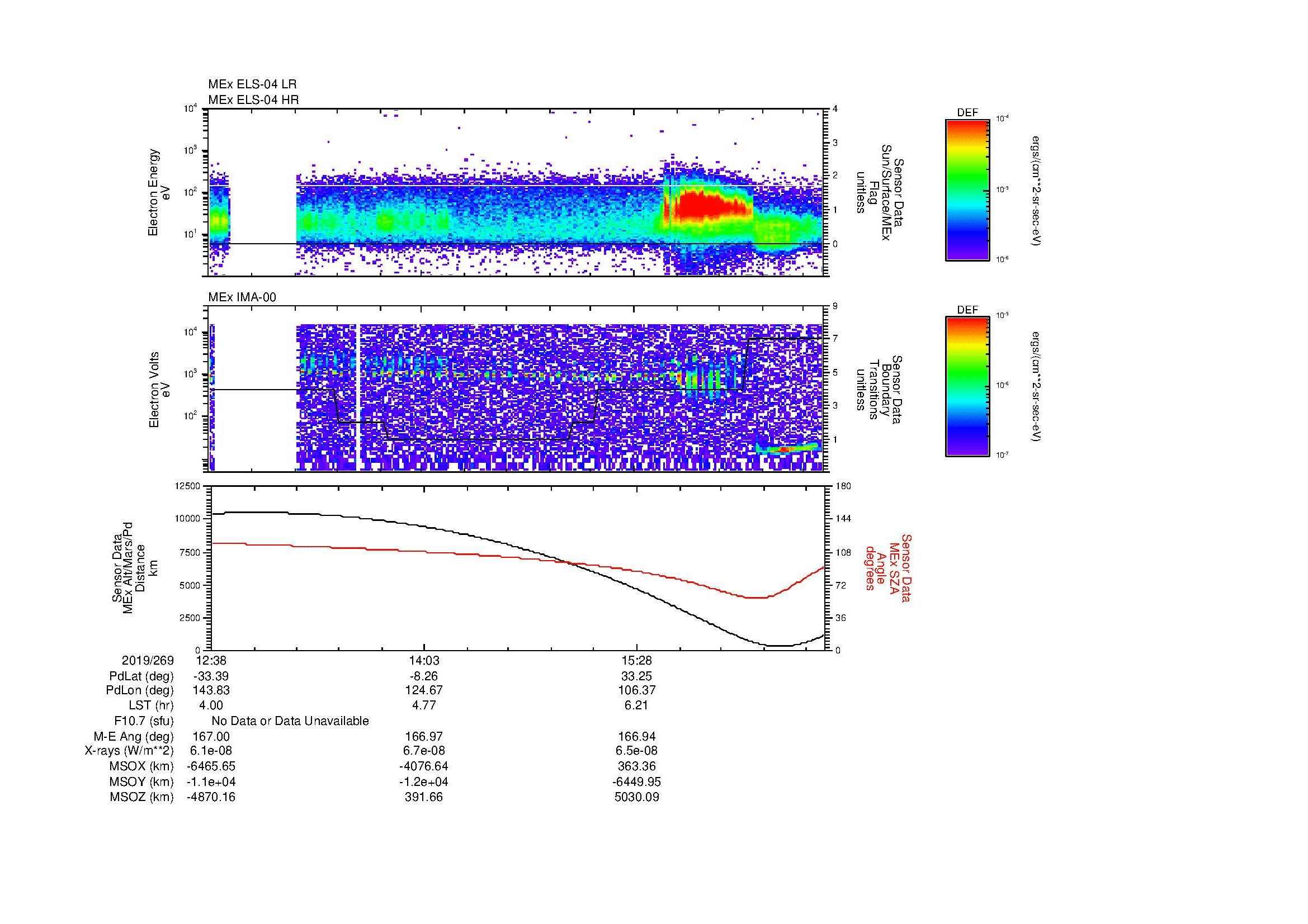Screen dimensions: 1308x924
Task: Click M-E Ang value 167.00
Action: click(x=211, y=737)
